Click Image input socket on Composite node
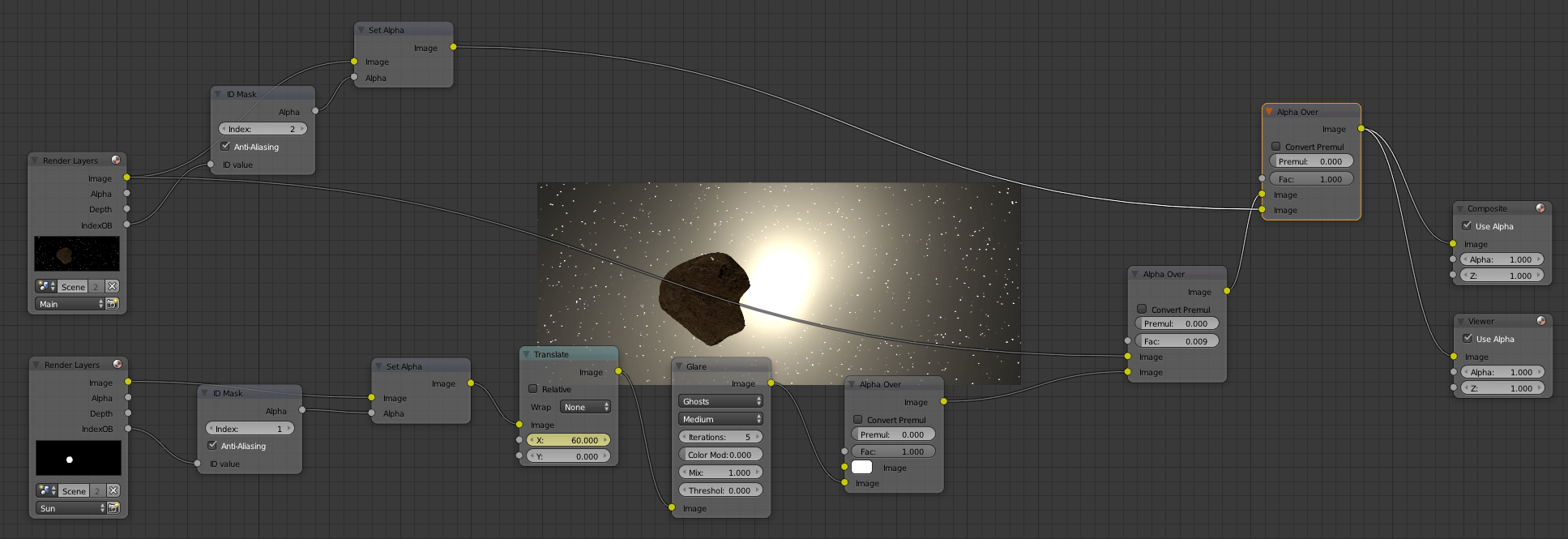 [x=1453, y=243]
